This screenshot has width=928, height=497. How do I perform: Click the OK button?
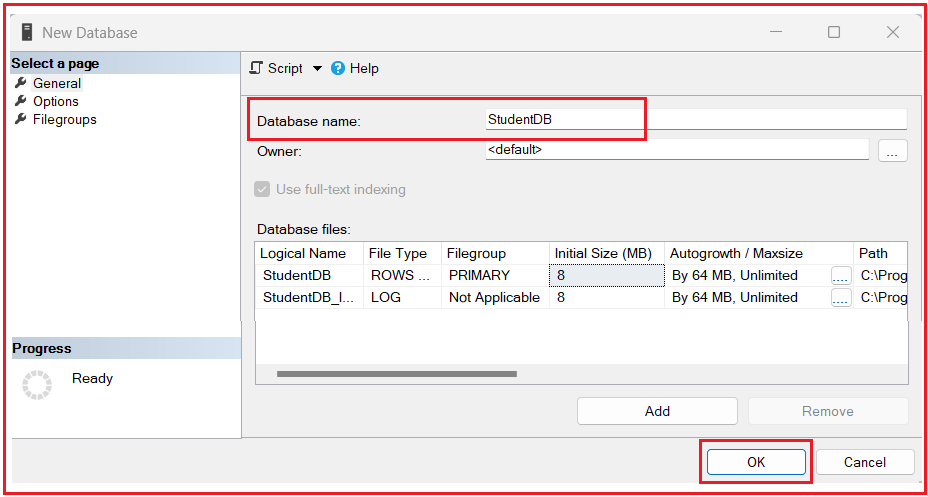[x=756, y=462]
